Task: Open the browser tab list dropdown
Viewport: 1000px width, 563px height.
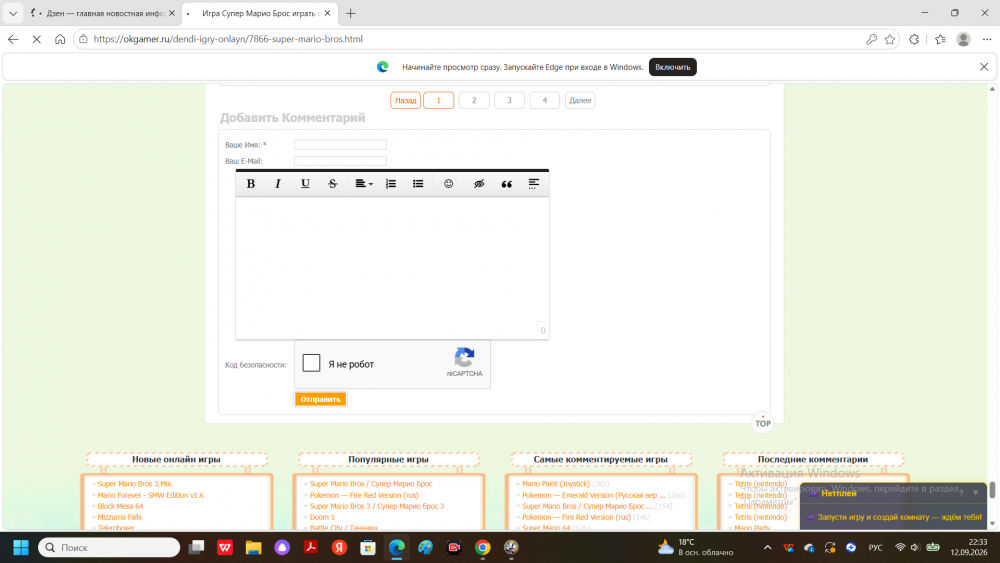Action: 13,13
